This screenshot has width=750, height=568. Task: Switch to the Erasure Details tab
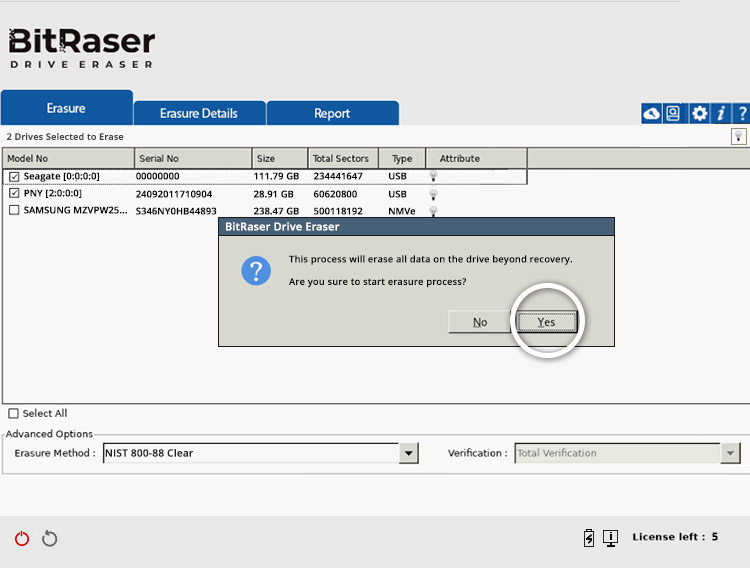(x=199, y=113)
